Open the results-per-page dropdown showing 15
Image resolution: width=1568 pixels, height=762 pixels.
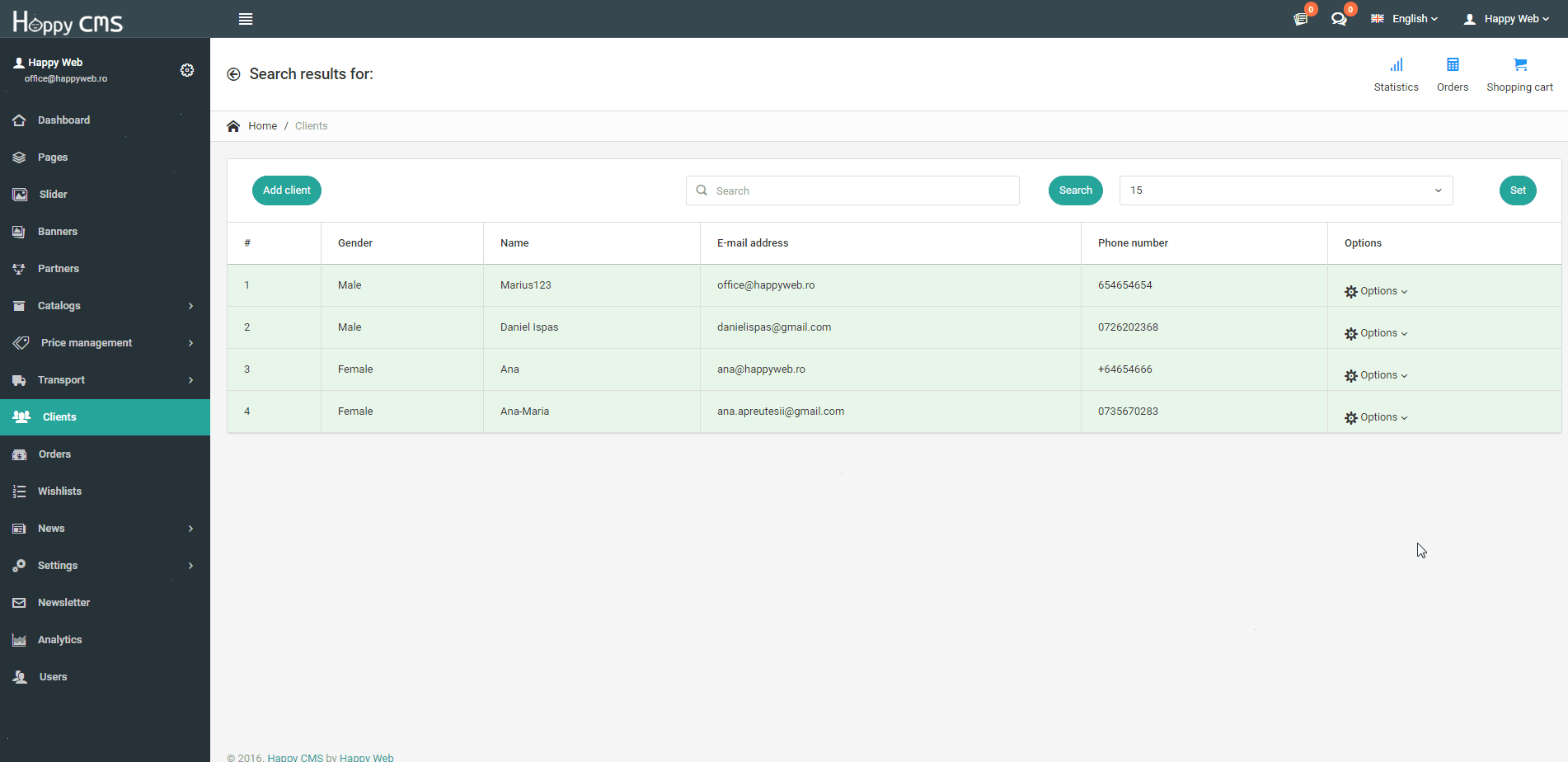pos(1286,190)
